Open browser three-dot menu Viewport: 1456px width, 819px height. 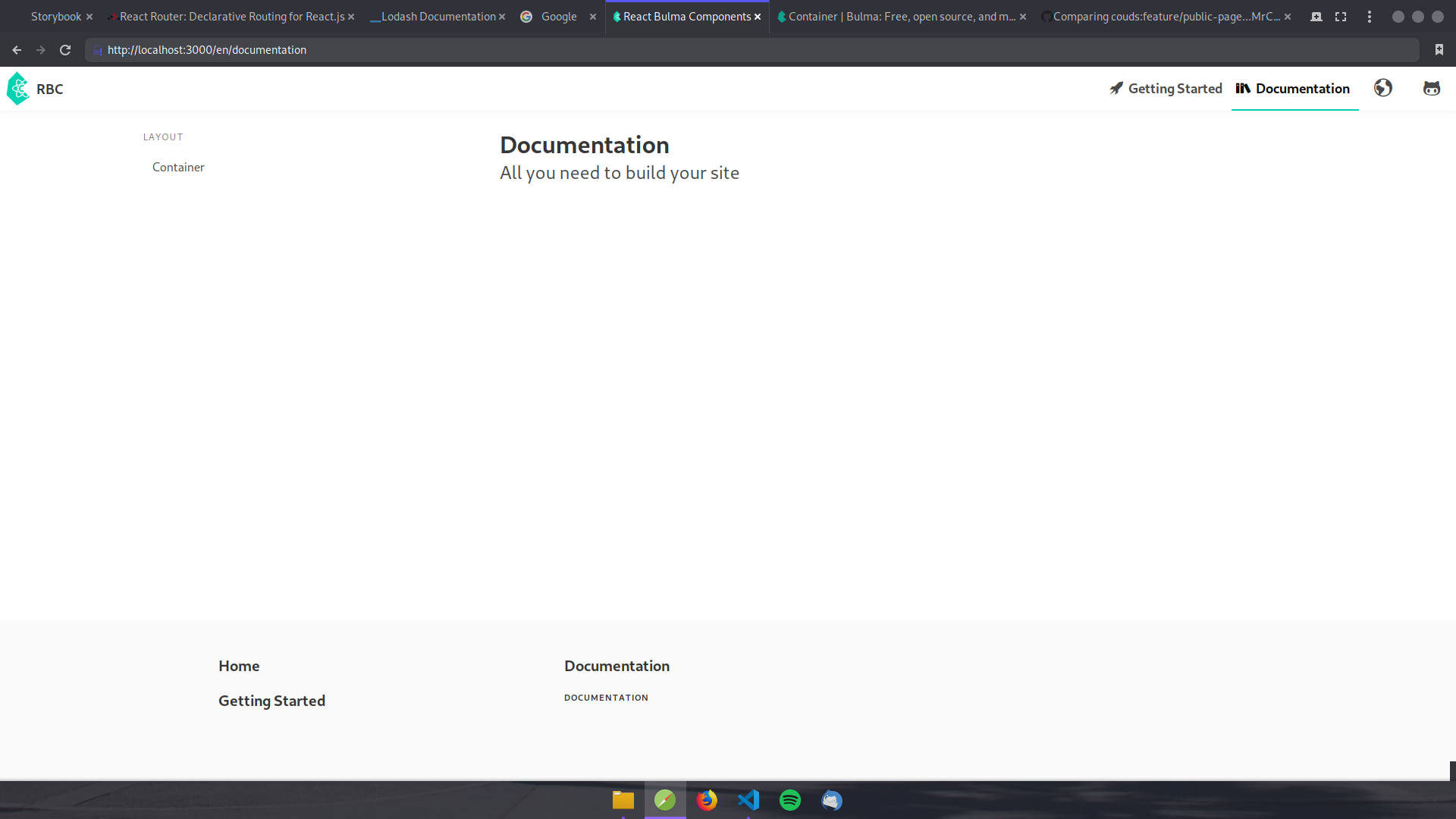[1369, 17]
